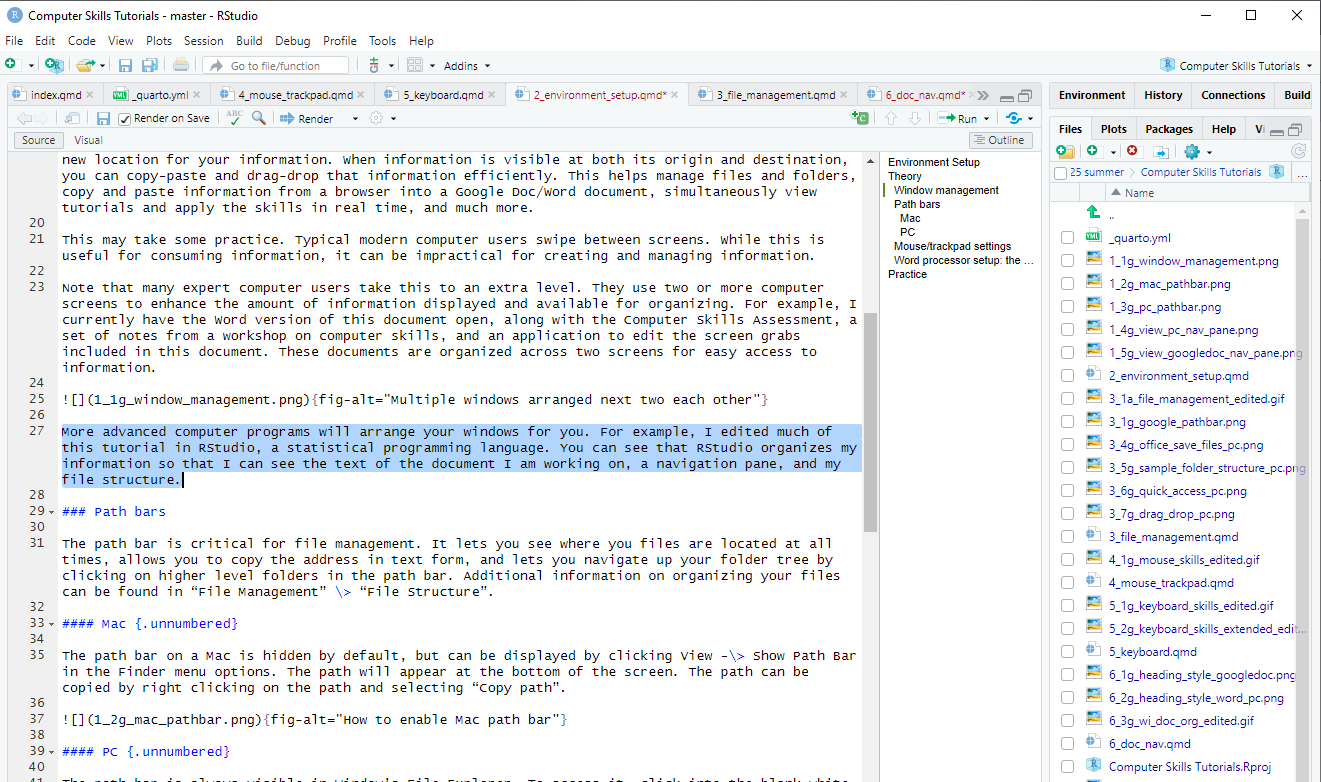This screenshot has width=1321, height=782.
Task: Select checkbox for 1_1g_window_management.png
Action: click(x=1067, y=261)
